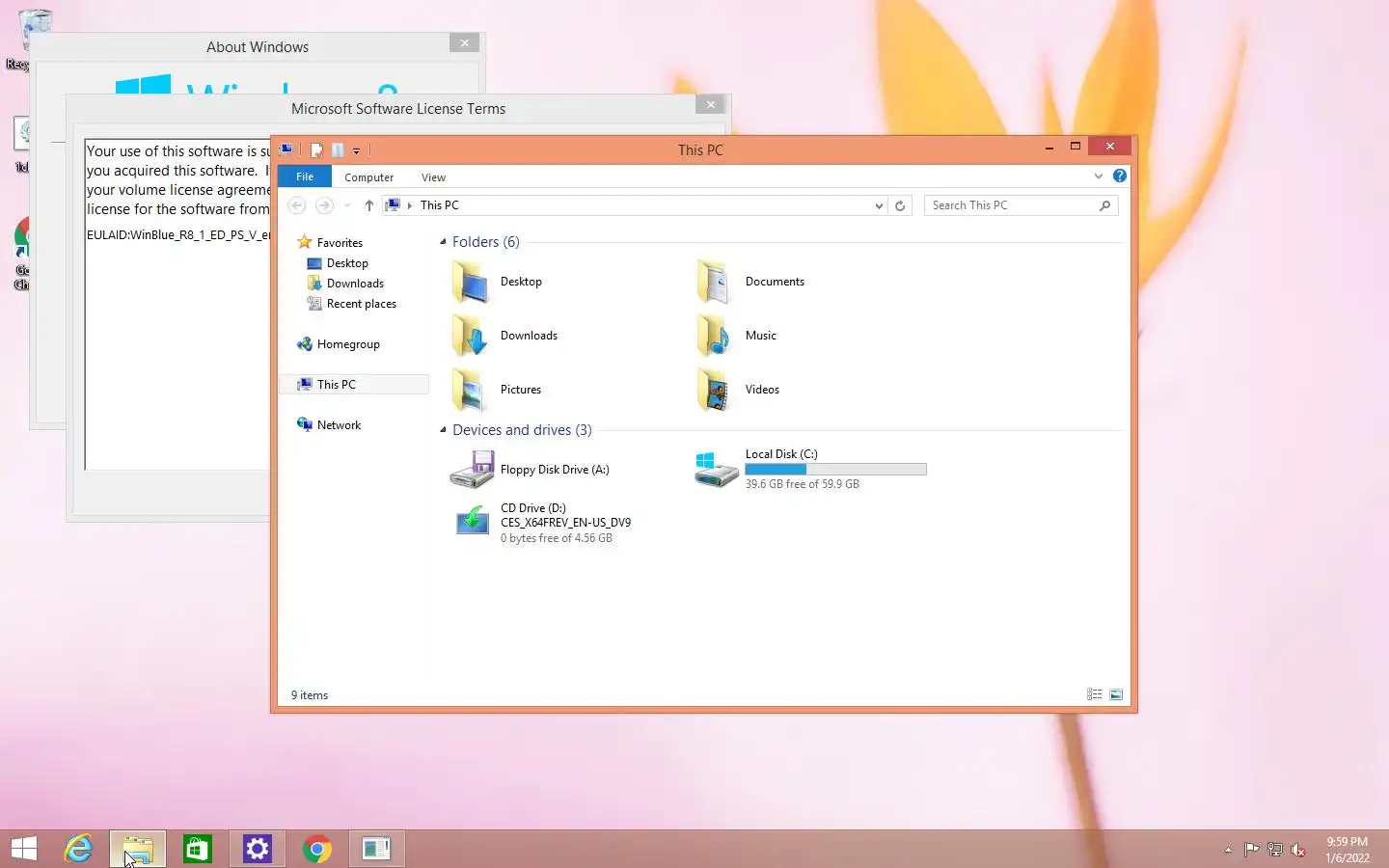Image resolution: width=1389 pixels, height=868 pixels.
Task: Collapse the Folders (6) group
Action: point(443,242)
